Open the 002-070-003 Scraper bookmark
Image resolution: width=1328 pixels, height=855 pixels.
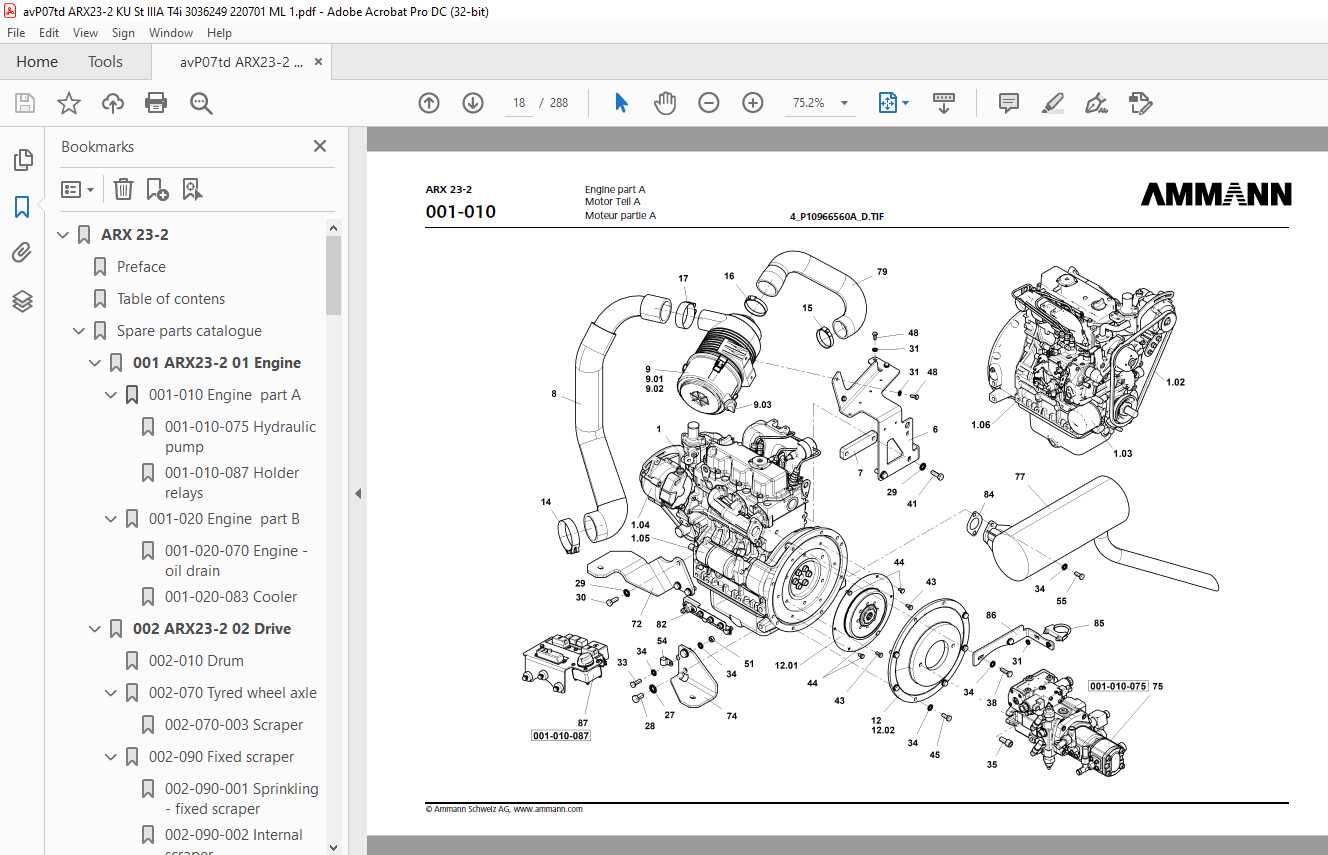(x=234, y=725)
